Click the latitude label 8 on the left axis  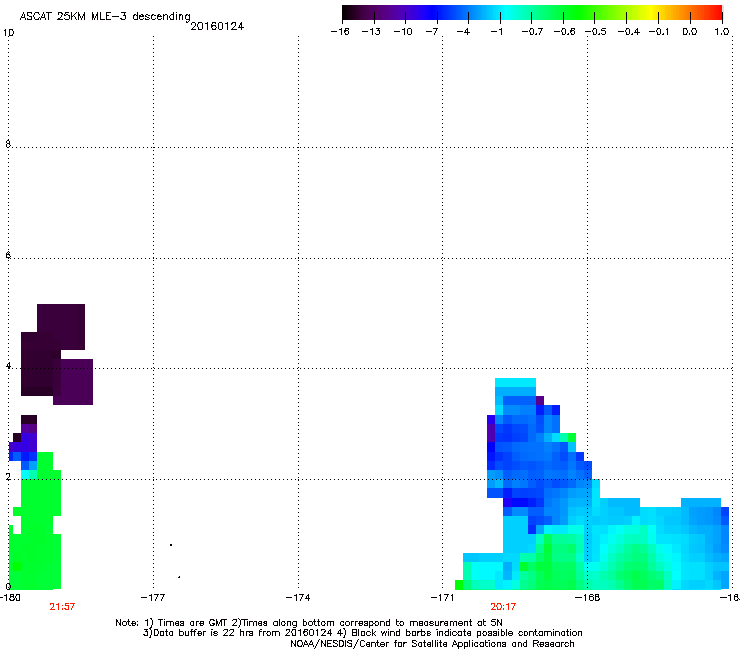point(8,144)
